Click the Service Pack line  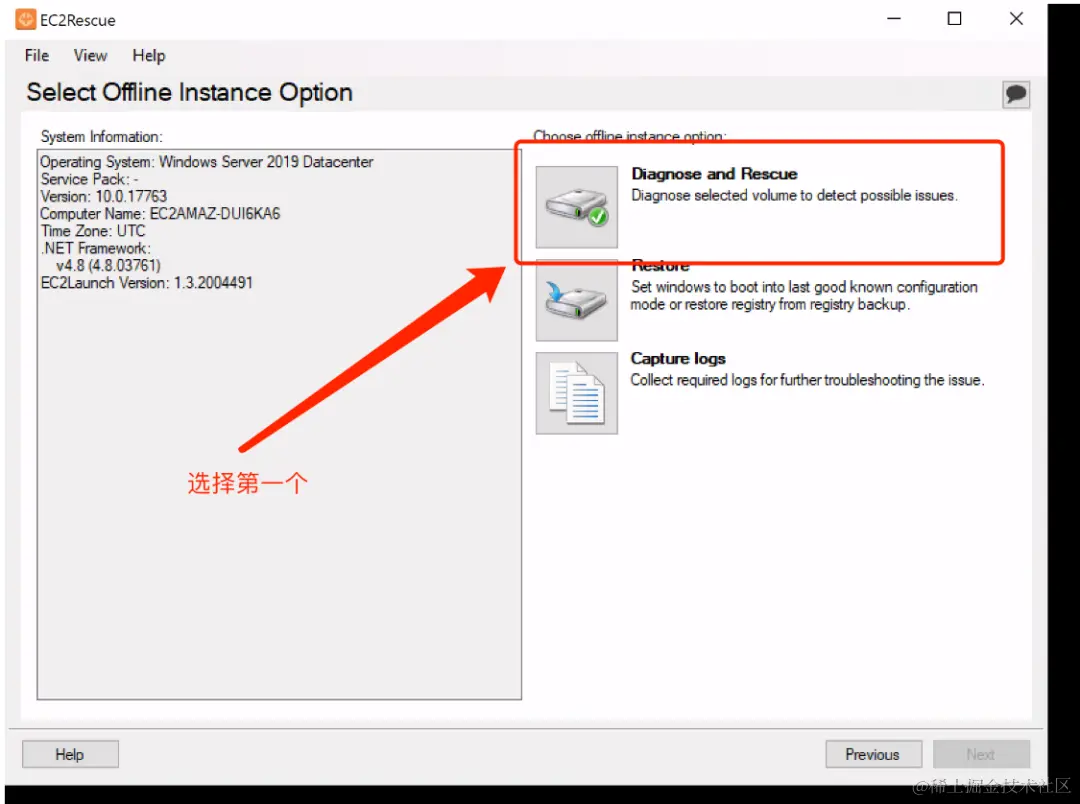(x=90, y=179)
